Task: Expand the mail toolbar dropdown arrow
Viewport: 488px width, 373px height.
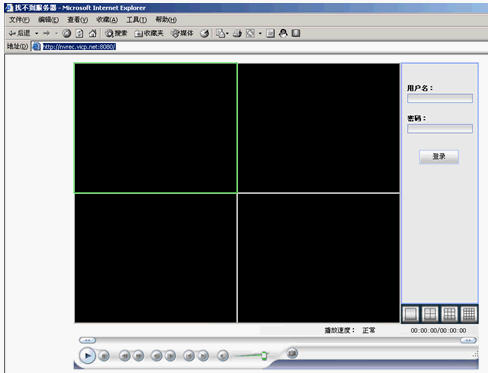Action: [227, 33]
